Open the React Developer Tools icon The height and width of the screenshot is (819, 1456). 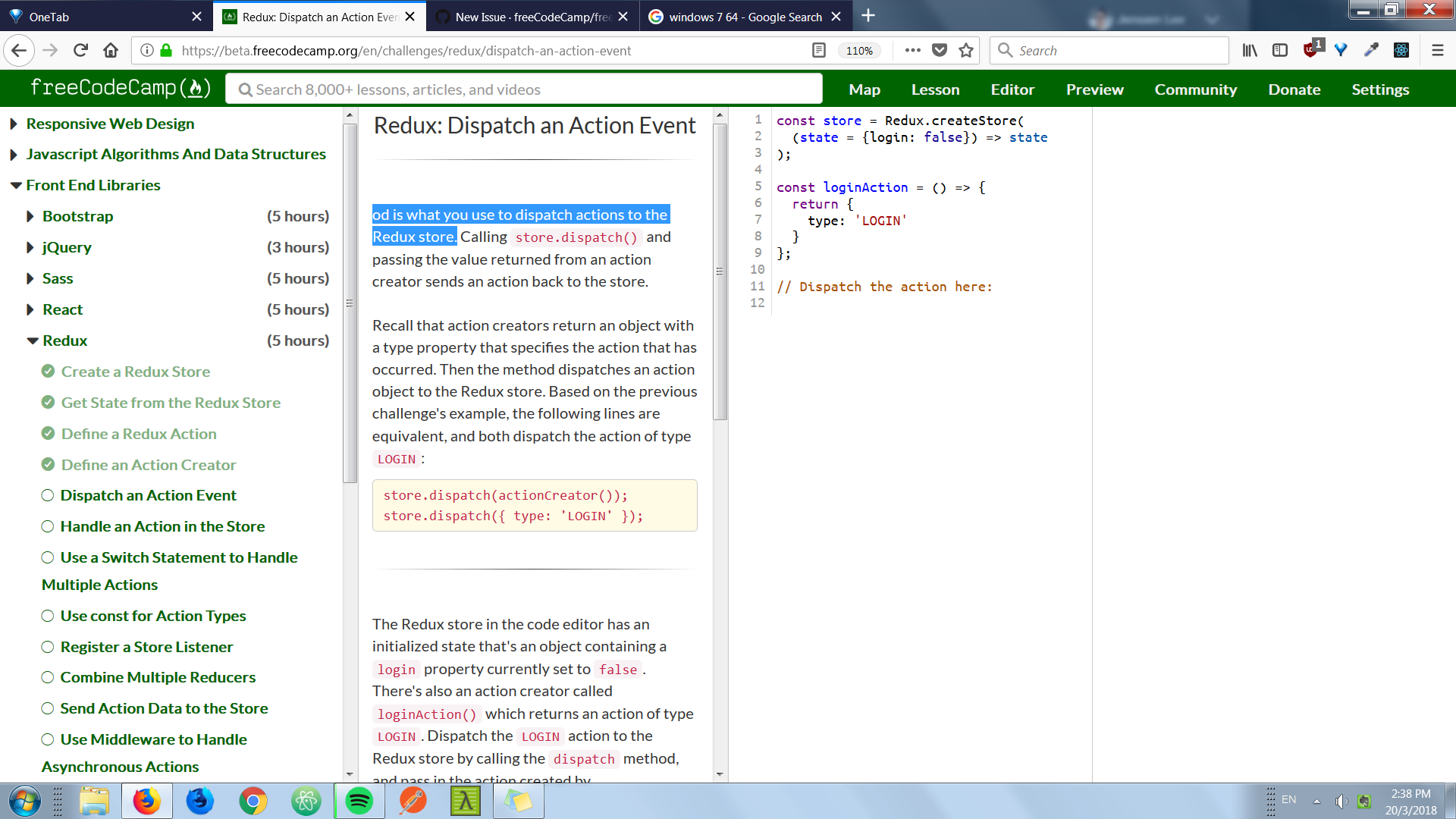coord(1402,50)
